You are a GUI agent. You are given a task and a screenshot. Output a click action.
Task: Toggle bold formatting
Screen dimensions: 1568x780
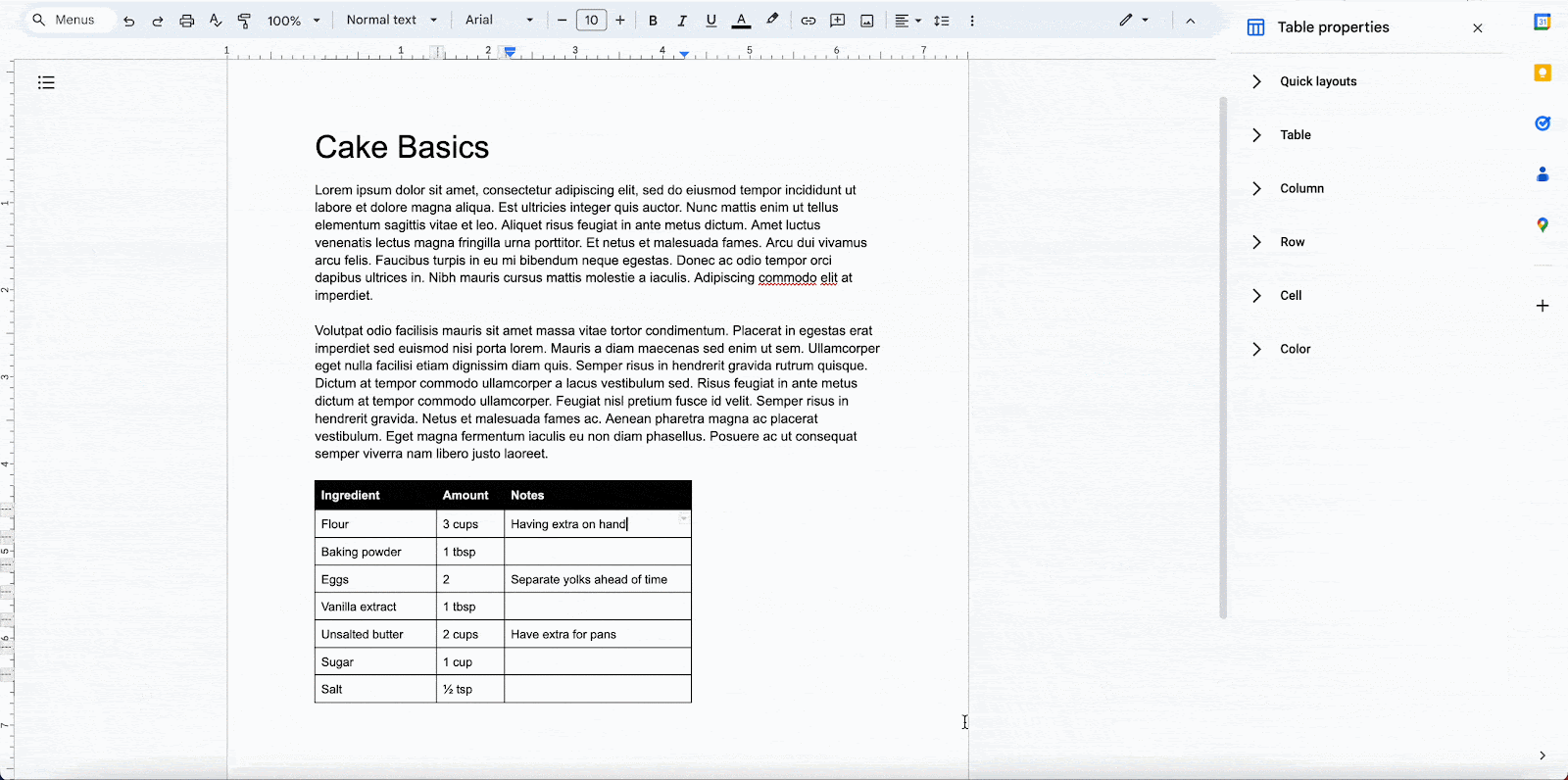click(653, 21)
